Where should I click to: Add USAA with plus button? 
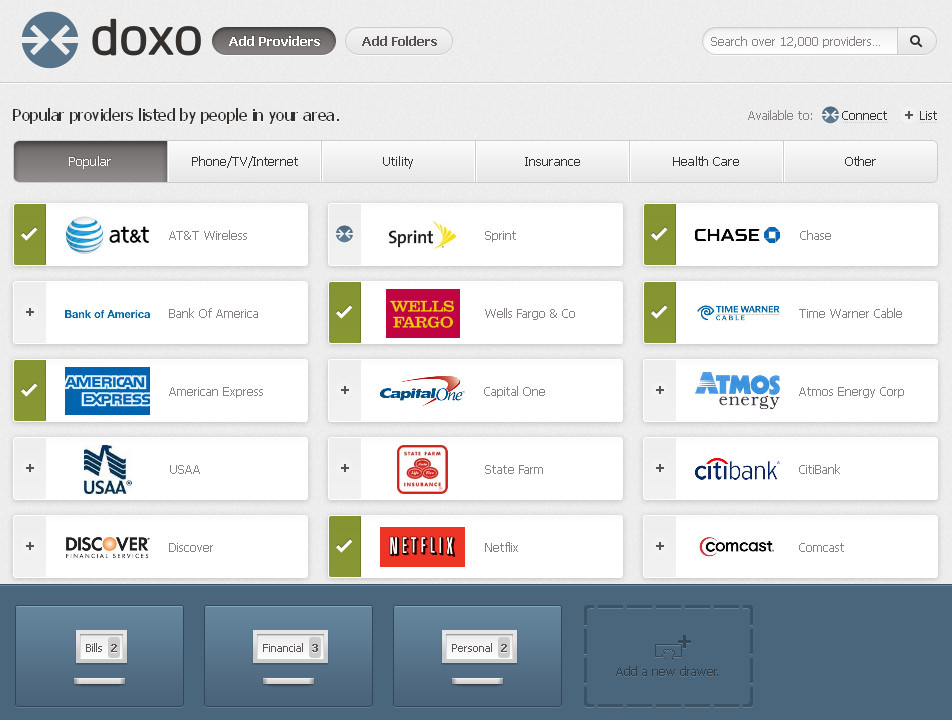30,468
